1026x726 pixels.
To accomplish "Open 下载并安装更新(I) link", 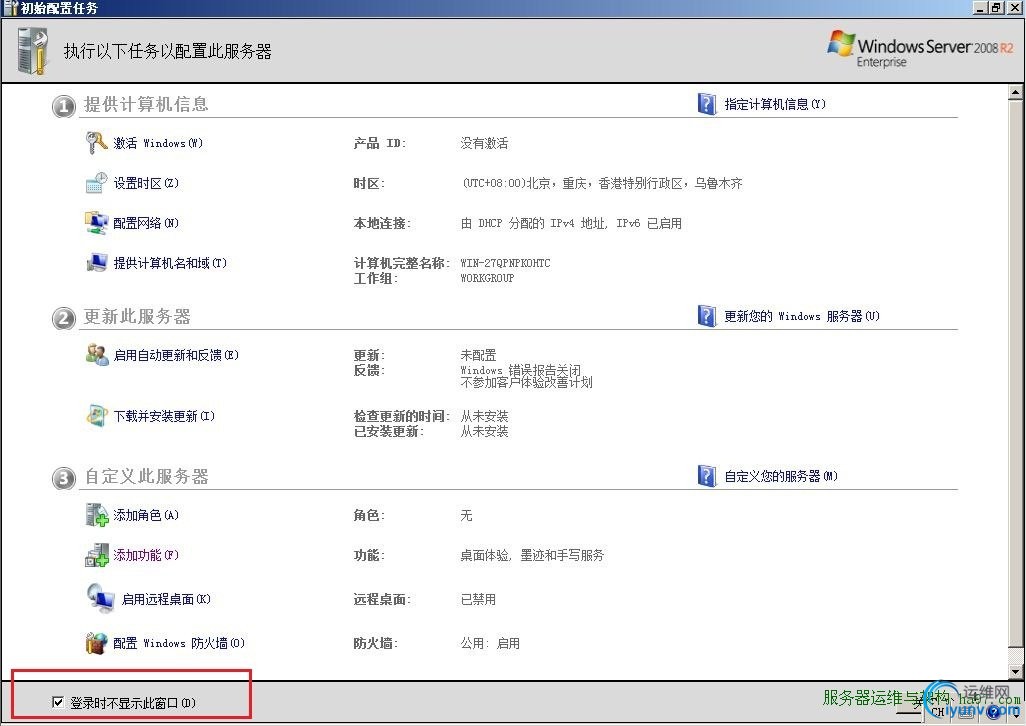I will 164,416.
